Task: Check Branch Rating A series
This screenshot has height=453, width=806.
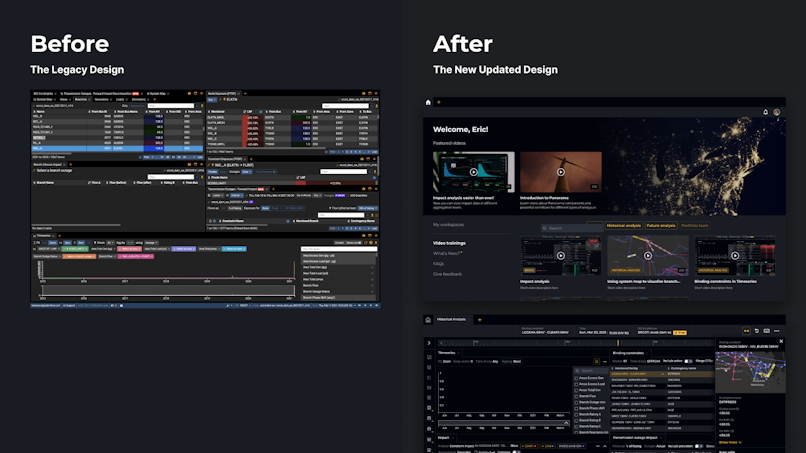Action: (576, 414)
